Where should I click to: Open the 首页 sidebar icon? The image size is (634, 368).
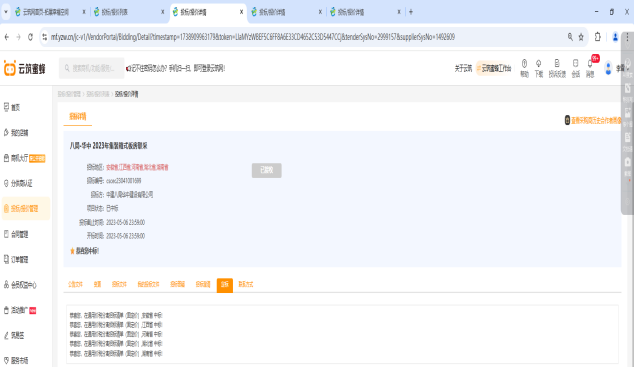click(x=6, y=107)
